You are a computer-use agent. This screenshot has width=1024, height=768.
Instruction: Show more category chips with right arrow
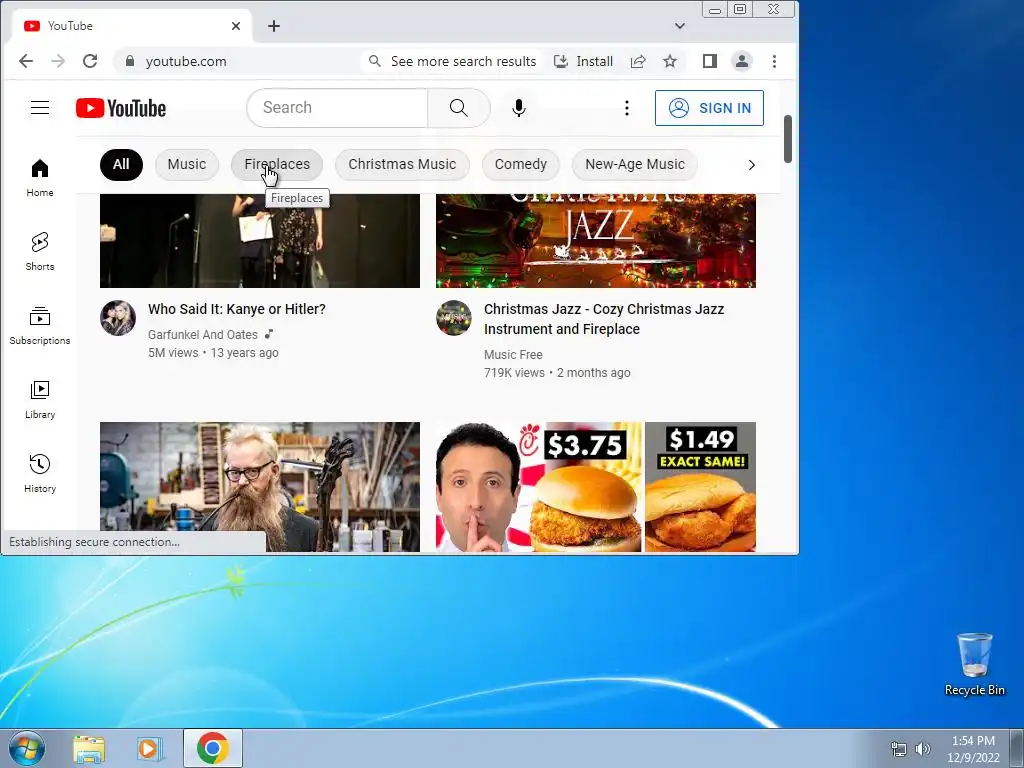point(752,165)
